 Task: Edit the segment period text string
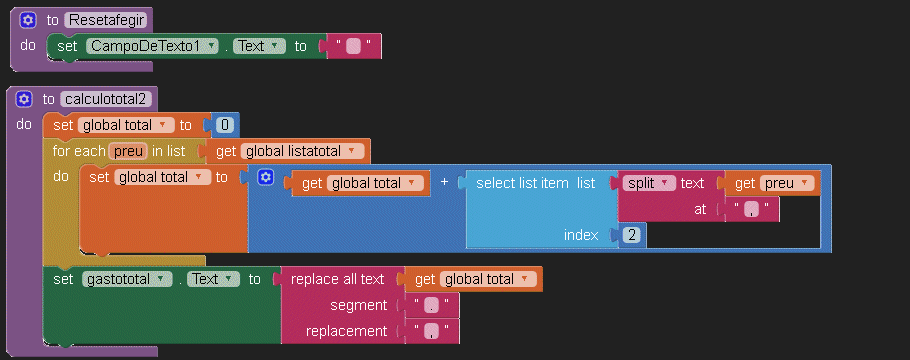432,305
